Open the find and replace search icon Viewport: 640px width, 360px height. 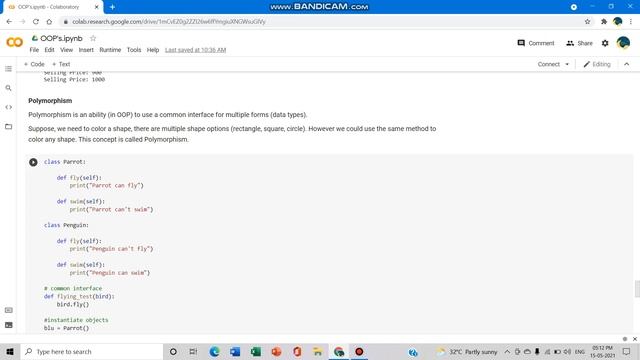[x=9, y=88]
